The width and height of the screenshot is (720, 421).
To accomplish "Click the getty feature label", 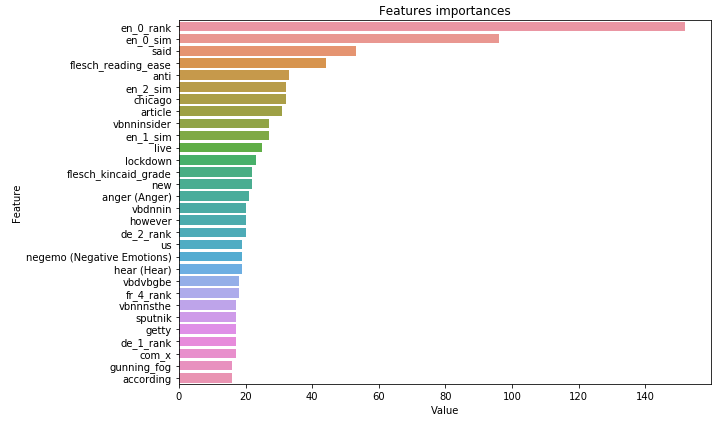I will (x=158, y=331).
